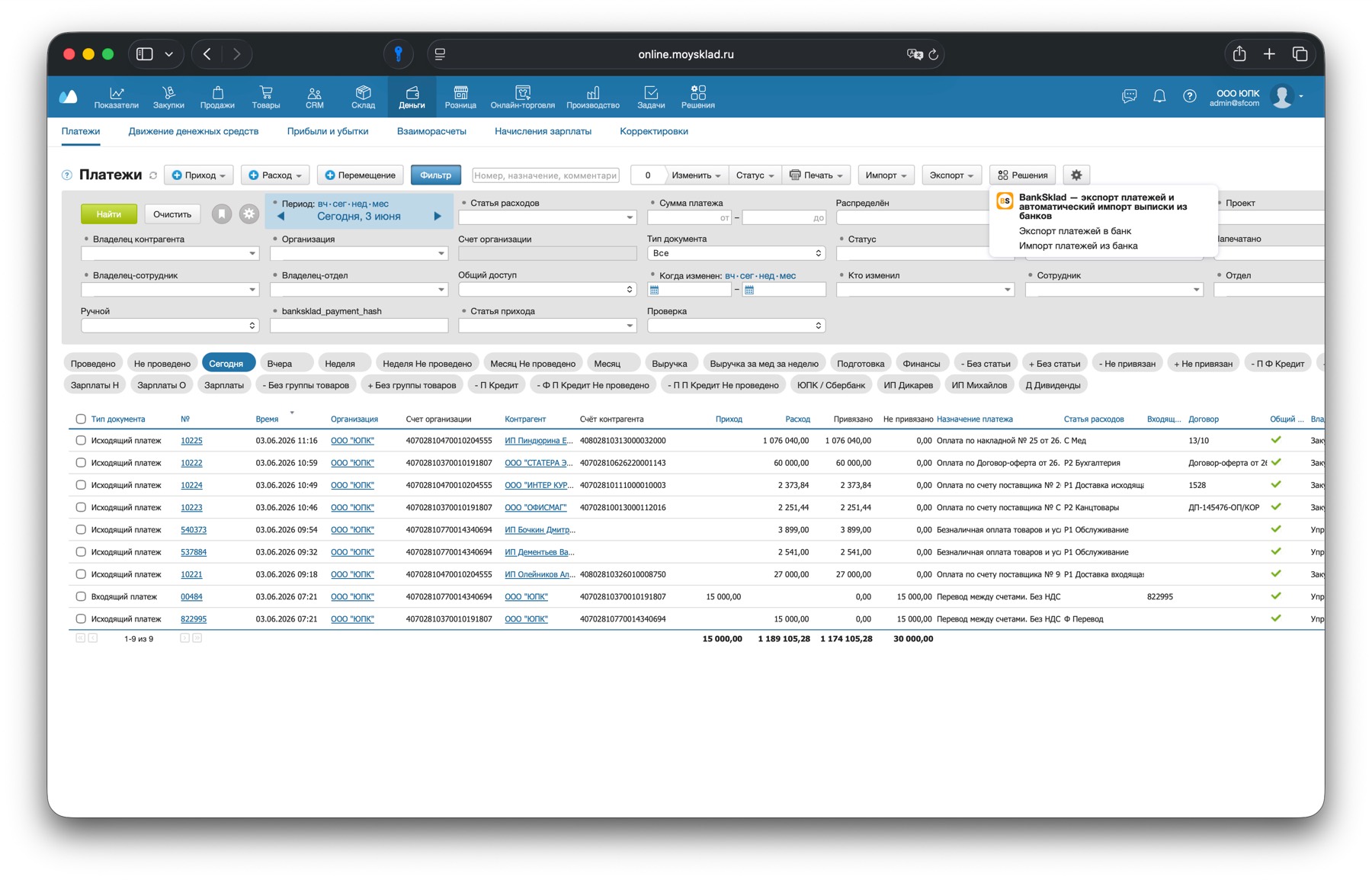Save filter with the bookmark icon
Image resolution: width=1372 pixels, height=880 pixels.
click(x=221, y=214)
